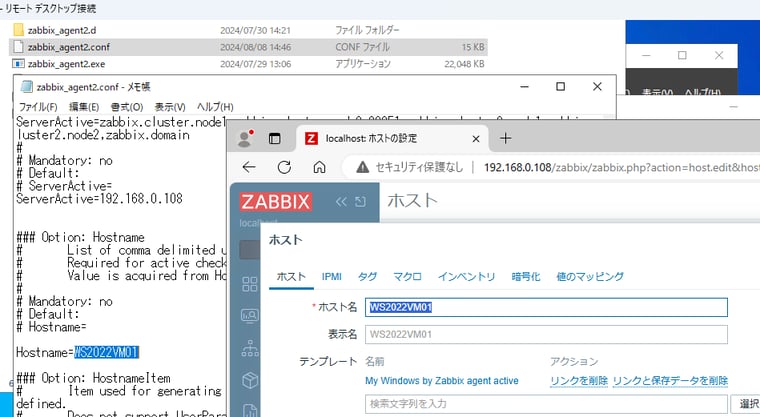
Task: Click ServerActive=192.168.0.108 line in Notepad
Action: (99, 199)
